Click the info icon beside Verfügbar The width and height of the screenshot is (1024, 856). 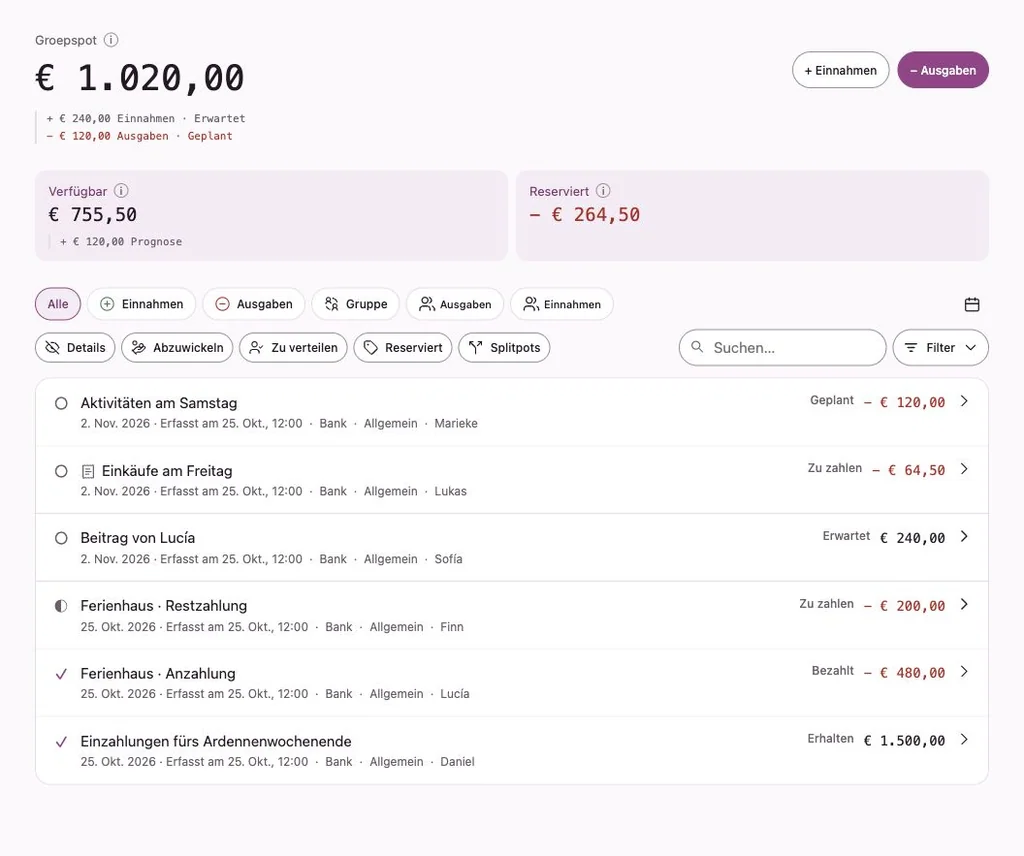point(121,191)
